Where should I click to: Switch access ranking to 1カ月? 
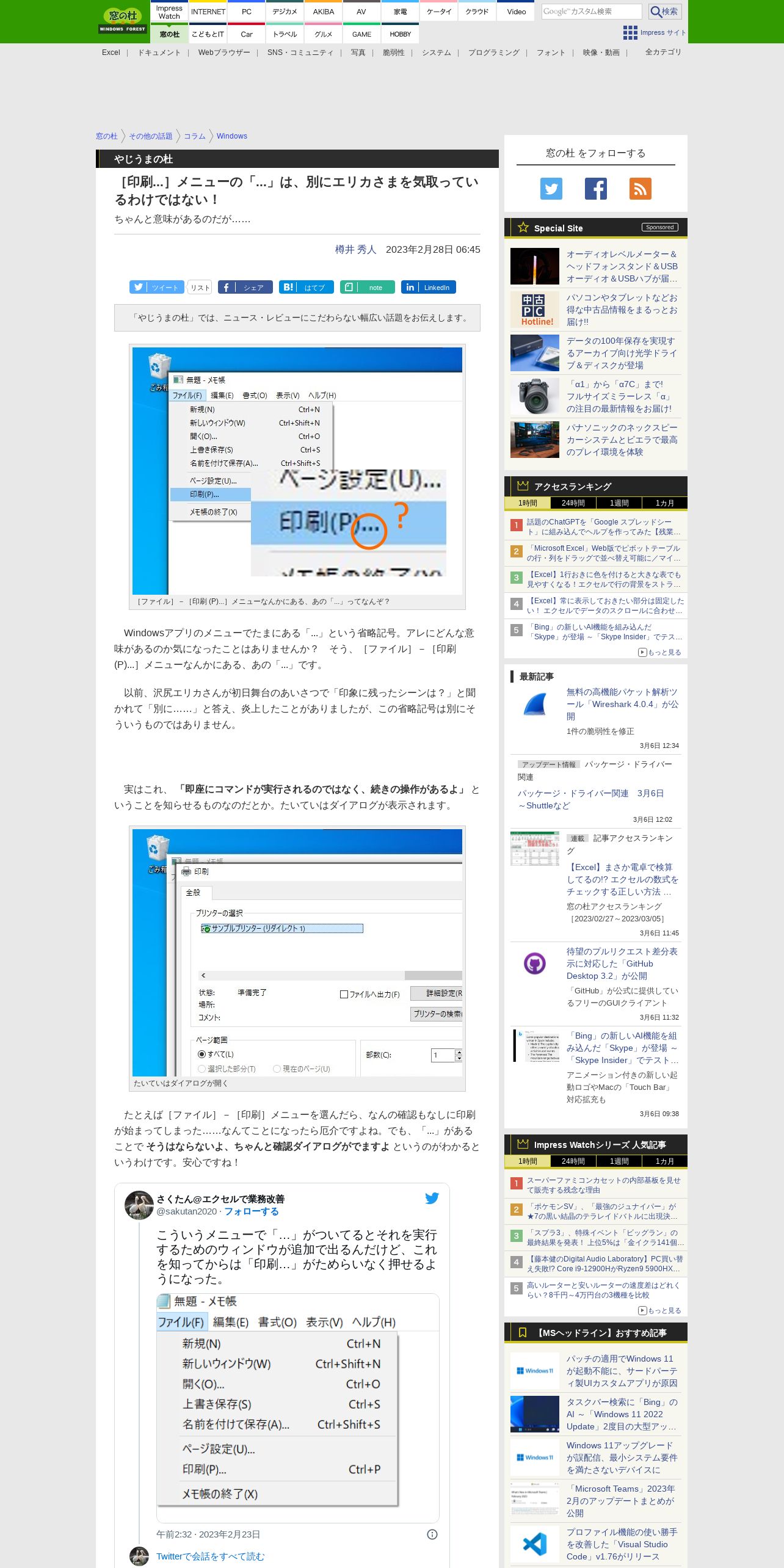(x=665, y=503)
